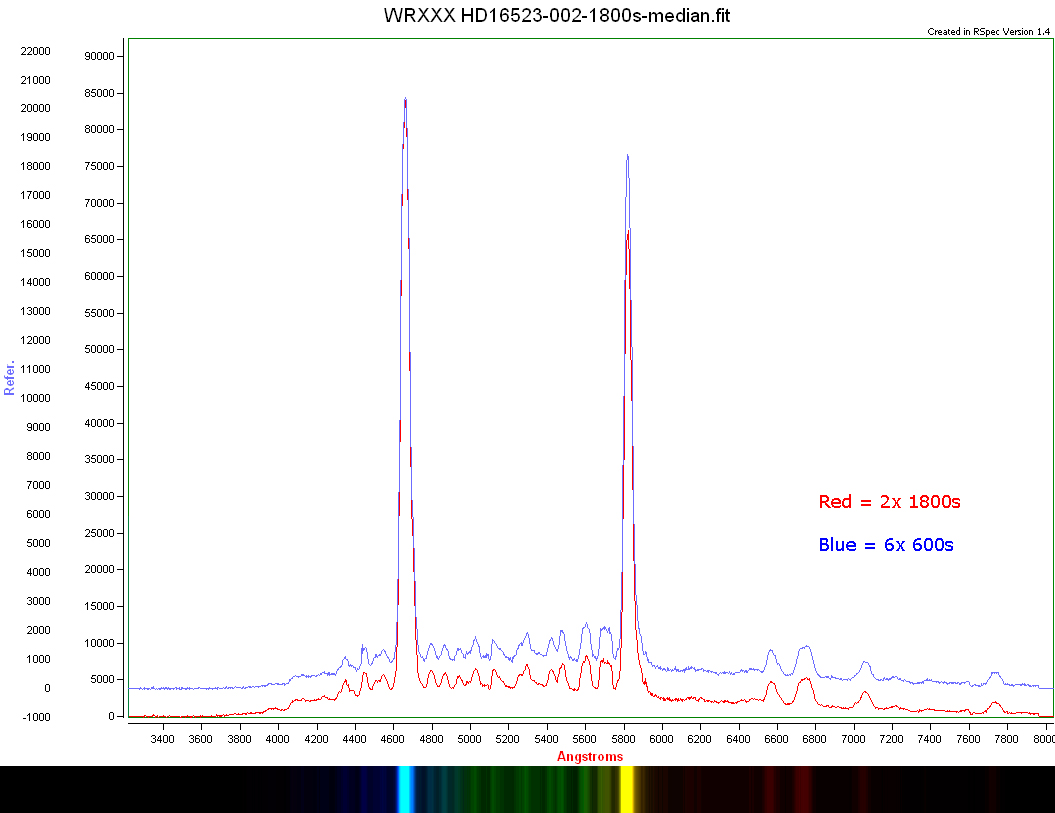Click the 'Refer.' y-axis label
This screenshot has width=1055, height=813.
click(x=10, y=378)
